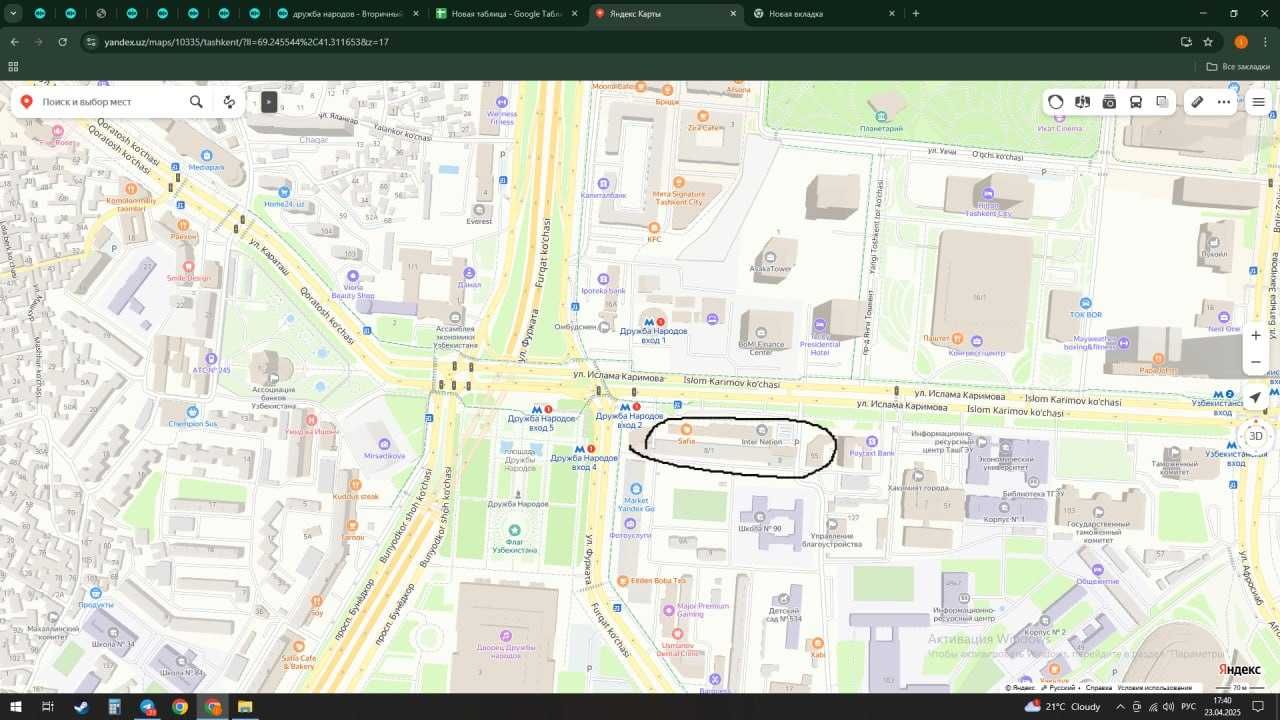Screen dimensions: 1280x720
Task: Open Telegram from the taskbar
Action: pyautogui.click(x=148, y=707)
